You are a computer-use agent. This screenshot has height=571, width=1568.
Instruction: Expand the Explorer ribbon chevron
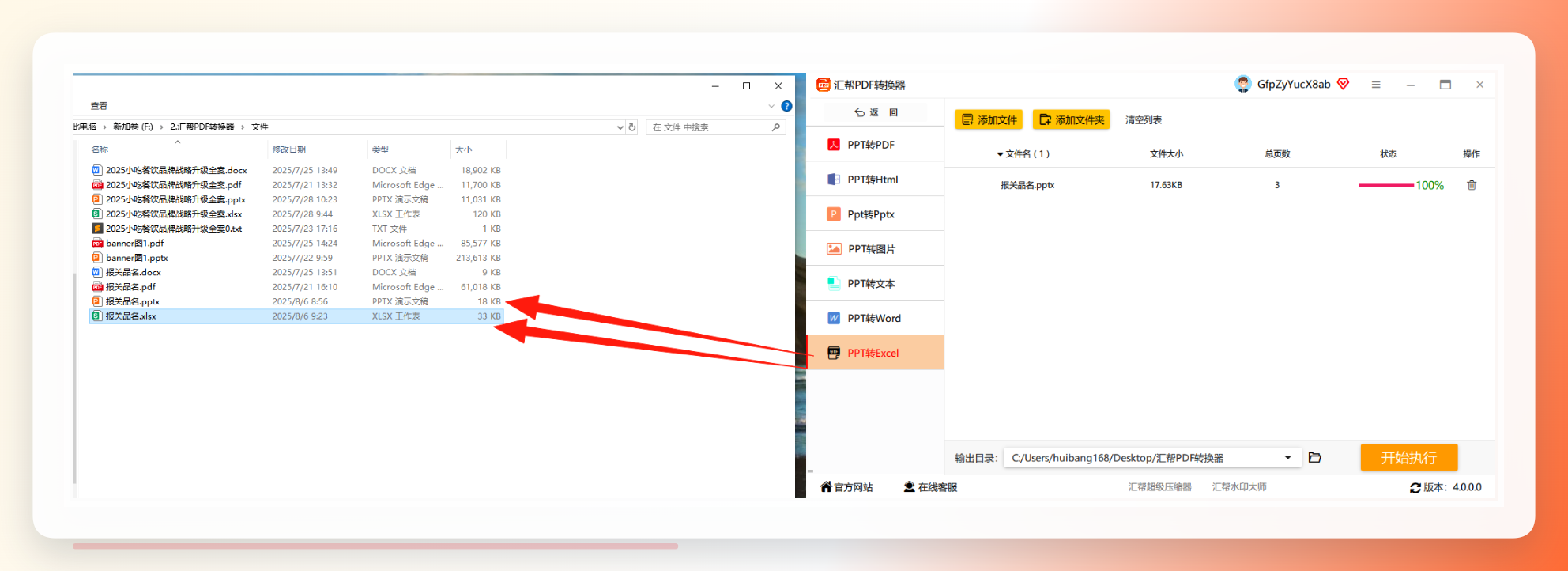coord(771,106)
